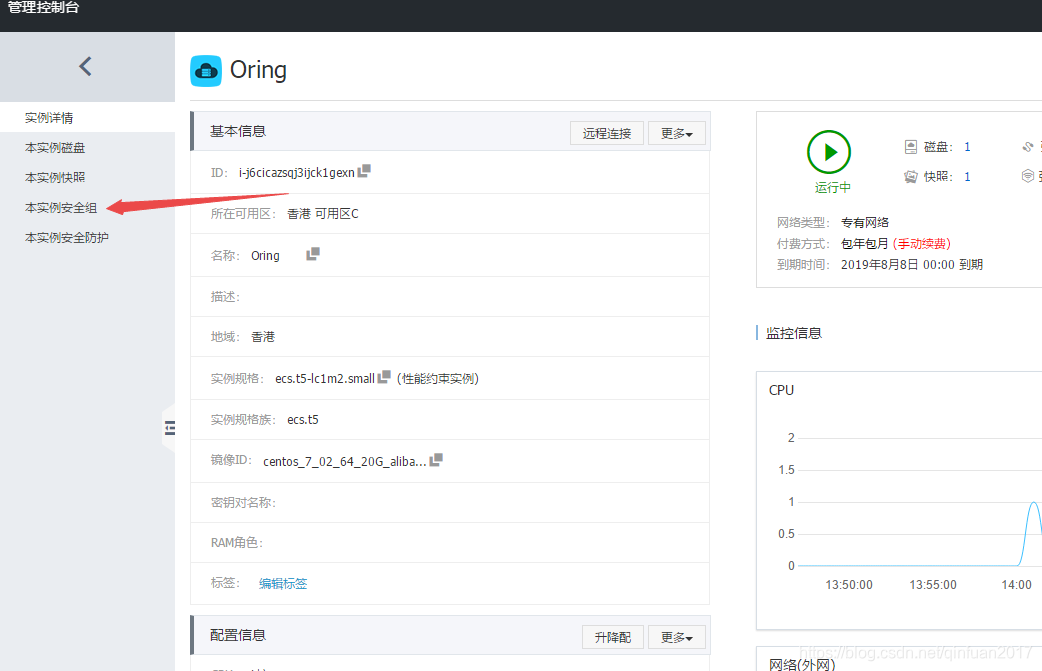This screenshot has width=1042, height=671.
Task: Open 本实例磁盘 in the sidebar
Action: 55,147
